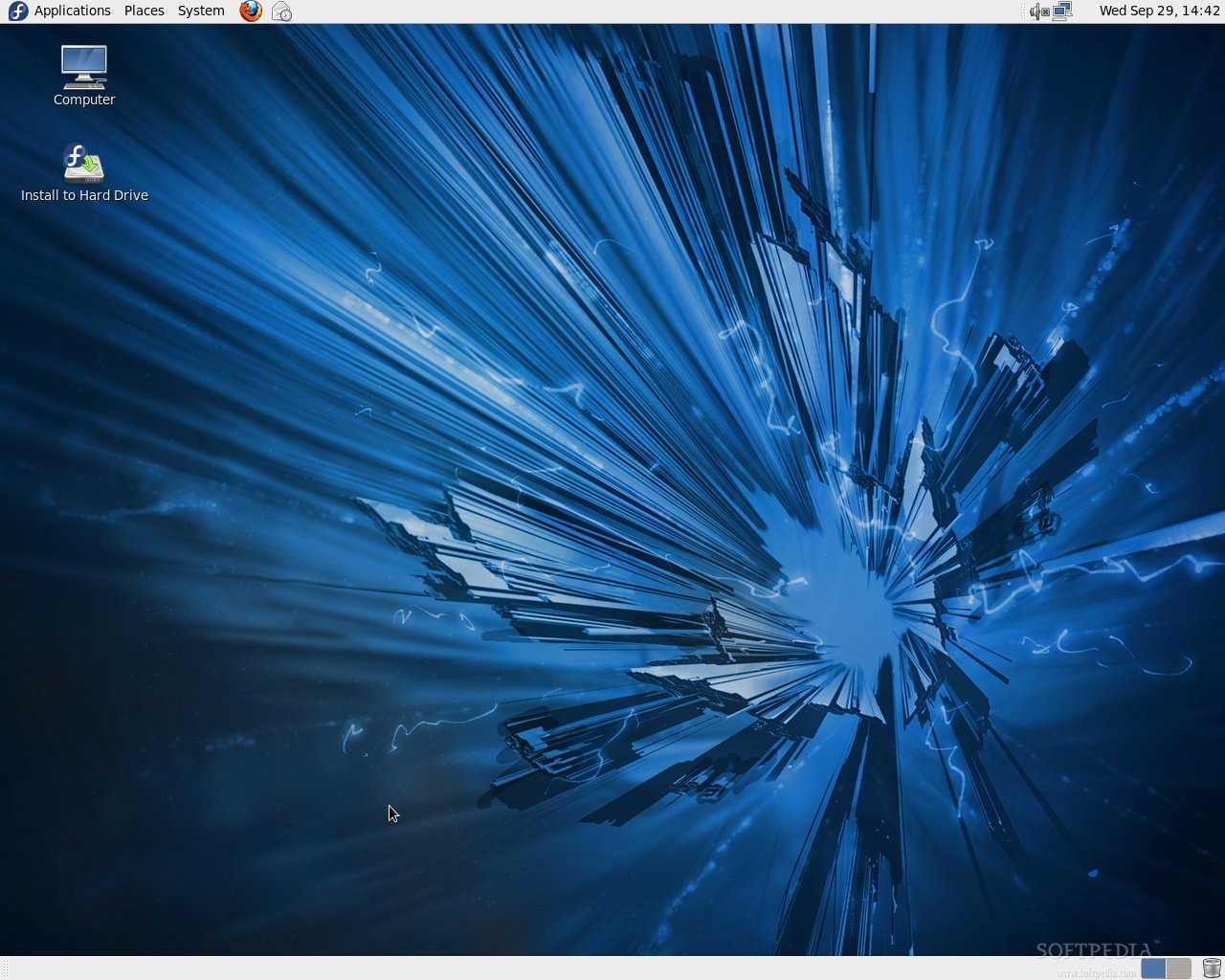Open the System menu

click(201, 11)
